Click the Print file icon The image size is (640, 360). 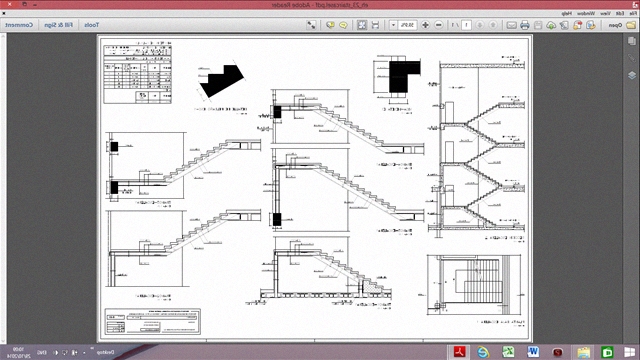pos(524,25)
